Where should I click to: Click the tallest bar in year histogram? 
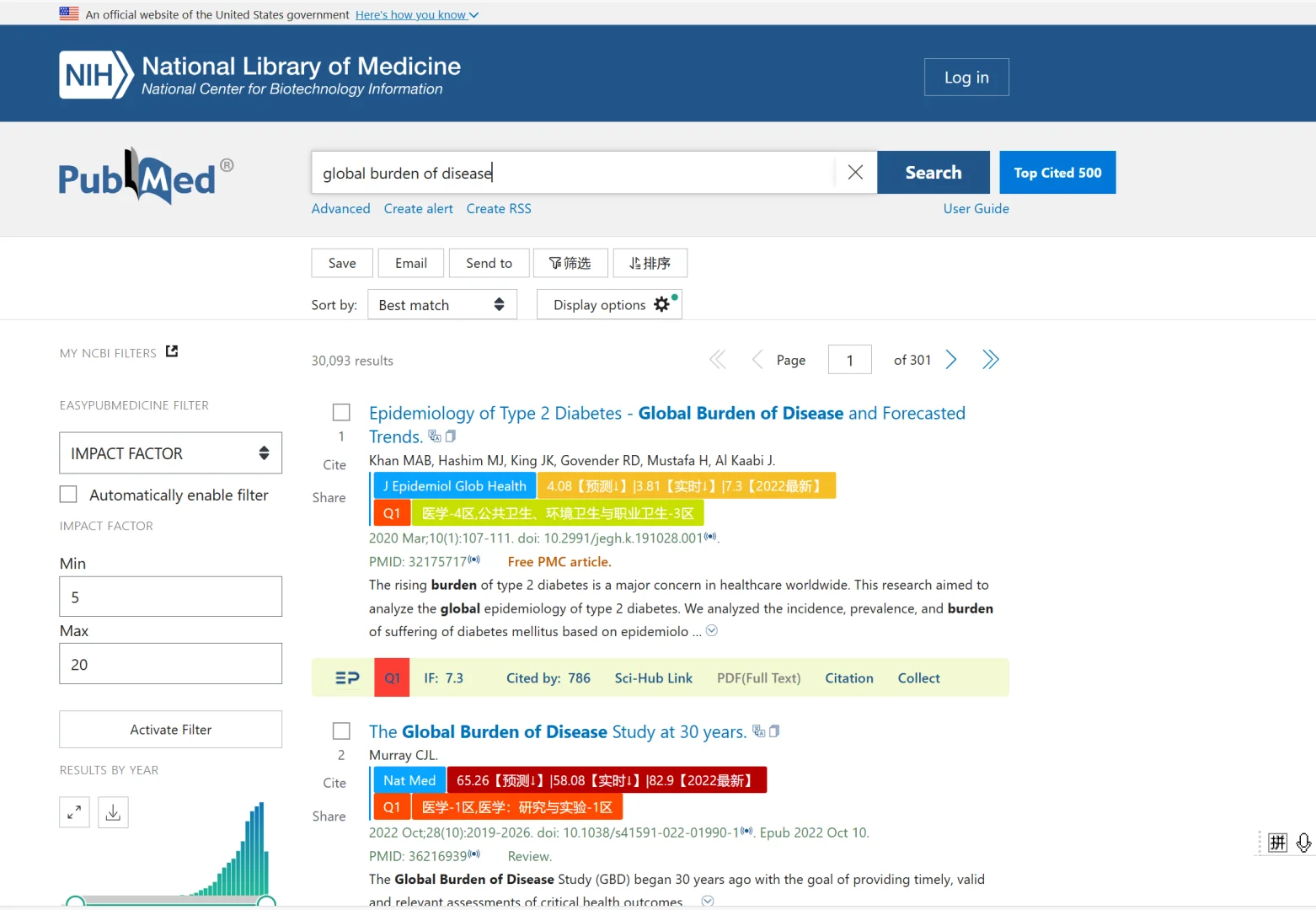click(261, 848)
